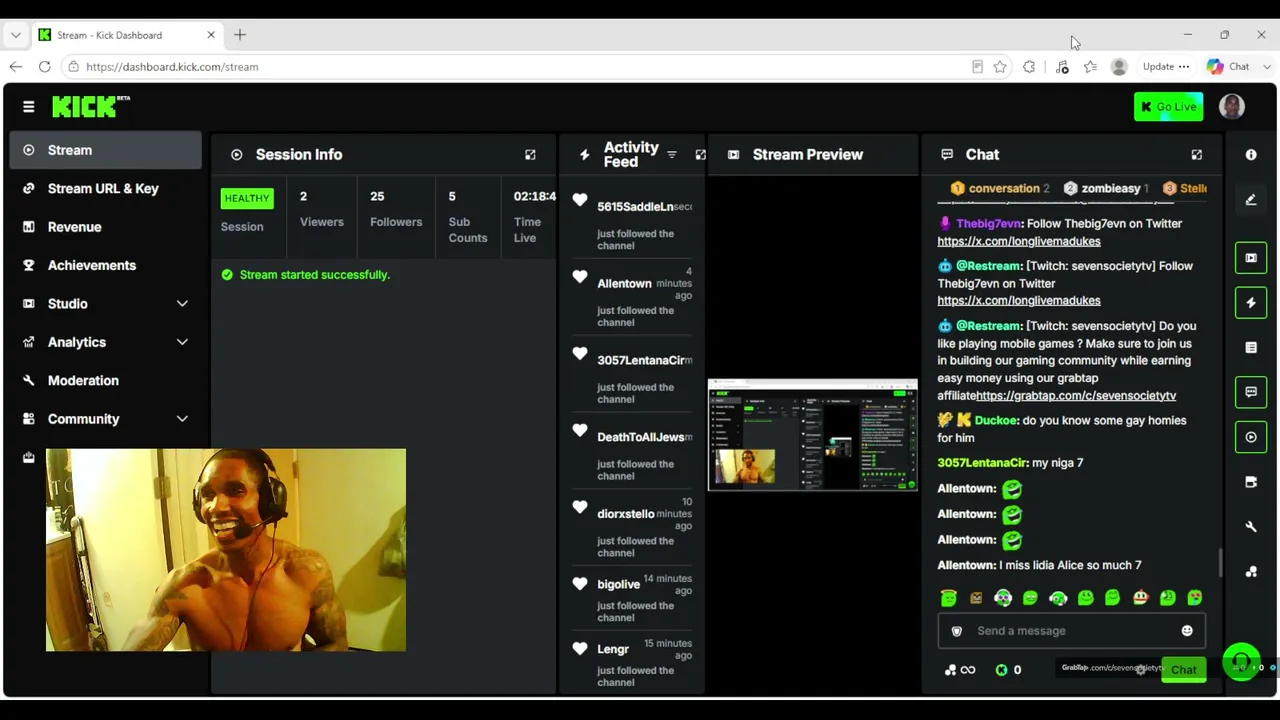Click the heart icon next to Allentown follow
This screenshot has width=1280, height=720.
point(580,277)
